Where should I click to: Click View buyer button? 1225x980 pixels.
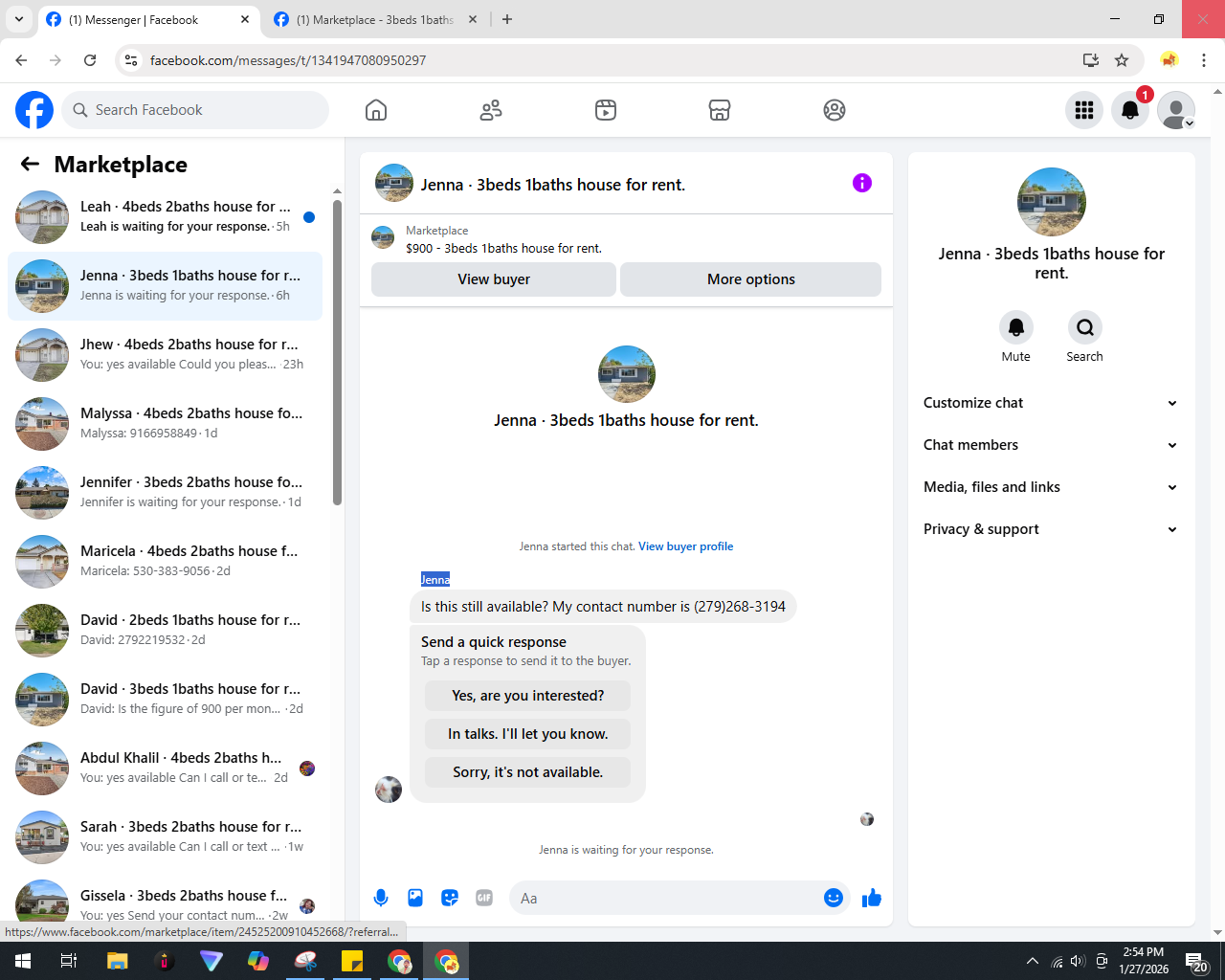tap(494, 279)
